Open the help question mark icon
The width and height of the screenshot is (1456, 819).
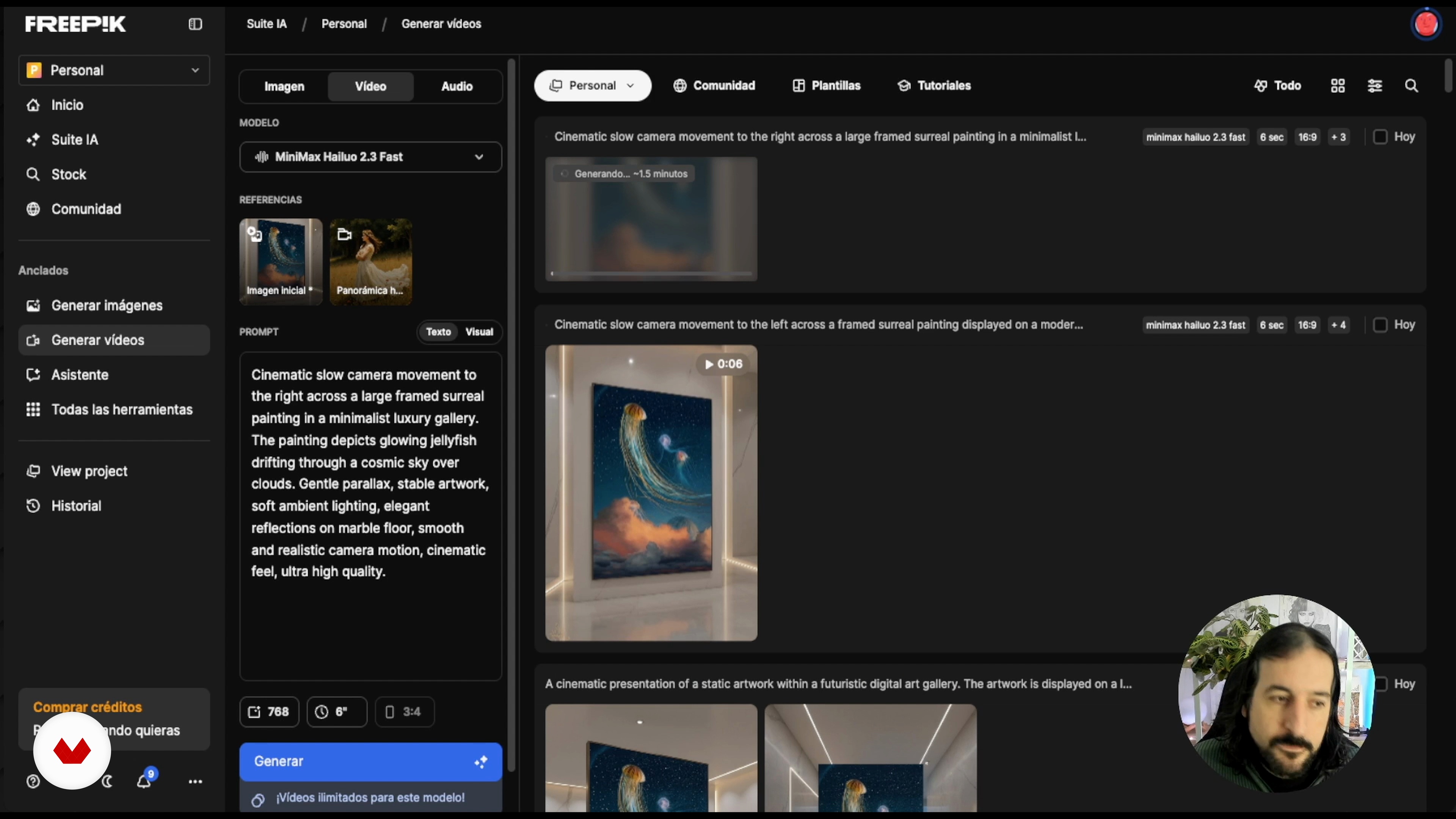[33, 781]
